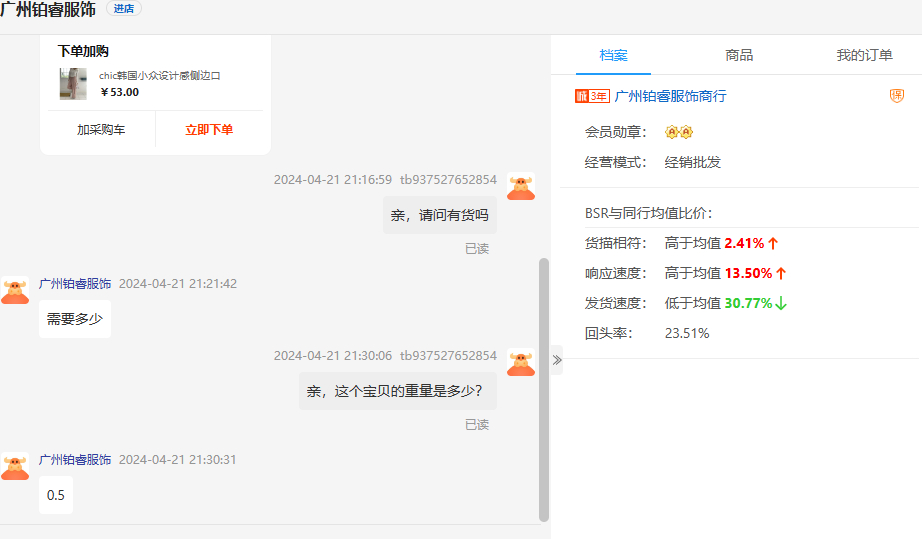Click the first 会员勋章 medal icon

click(x=672, y=132)
